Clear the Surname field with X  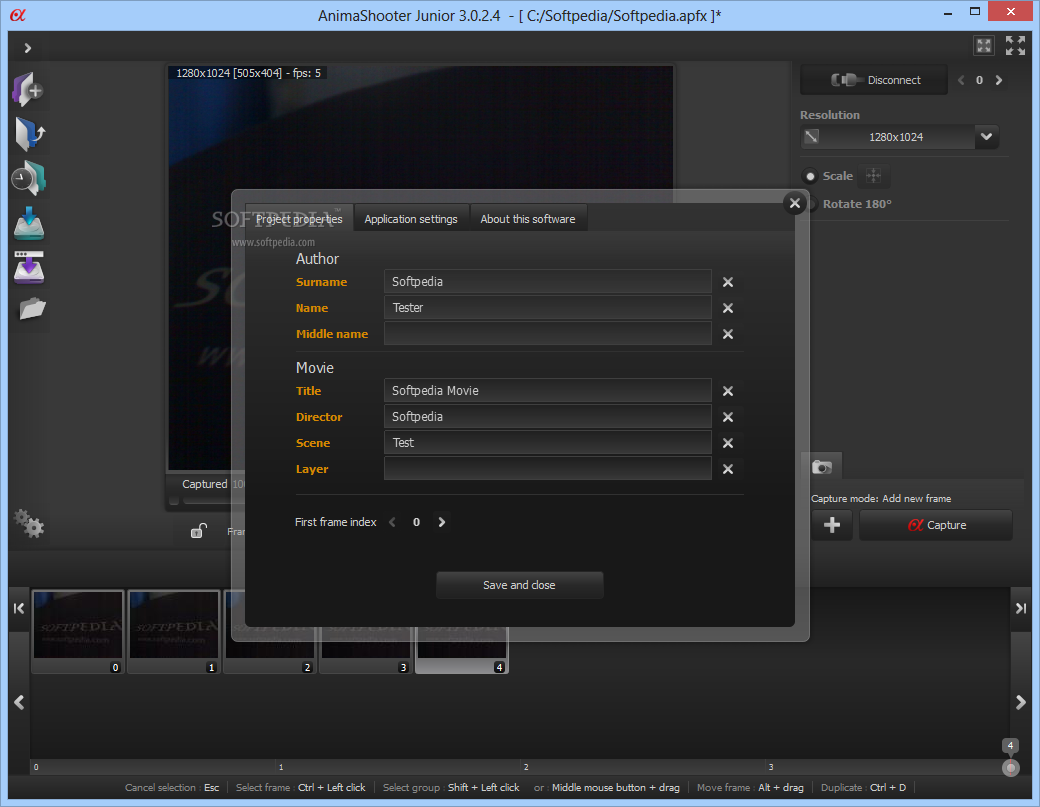728,282
